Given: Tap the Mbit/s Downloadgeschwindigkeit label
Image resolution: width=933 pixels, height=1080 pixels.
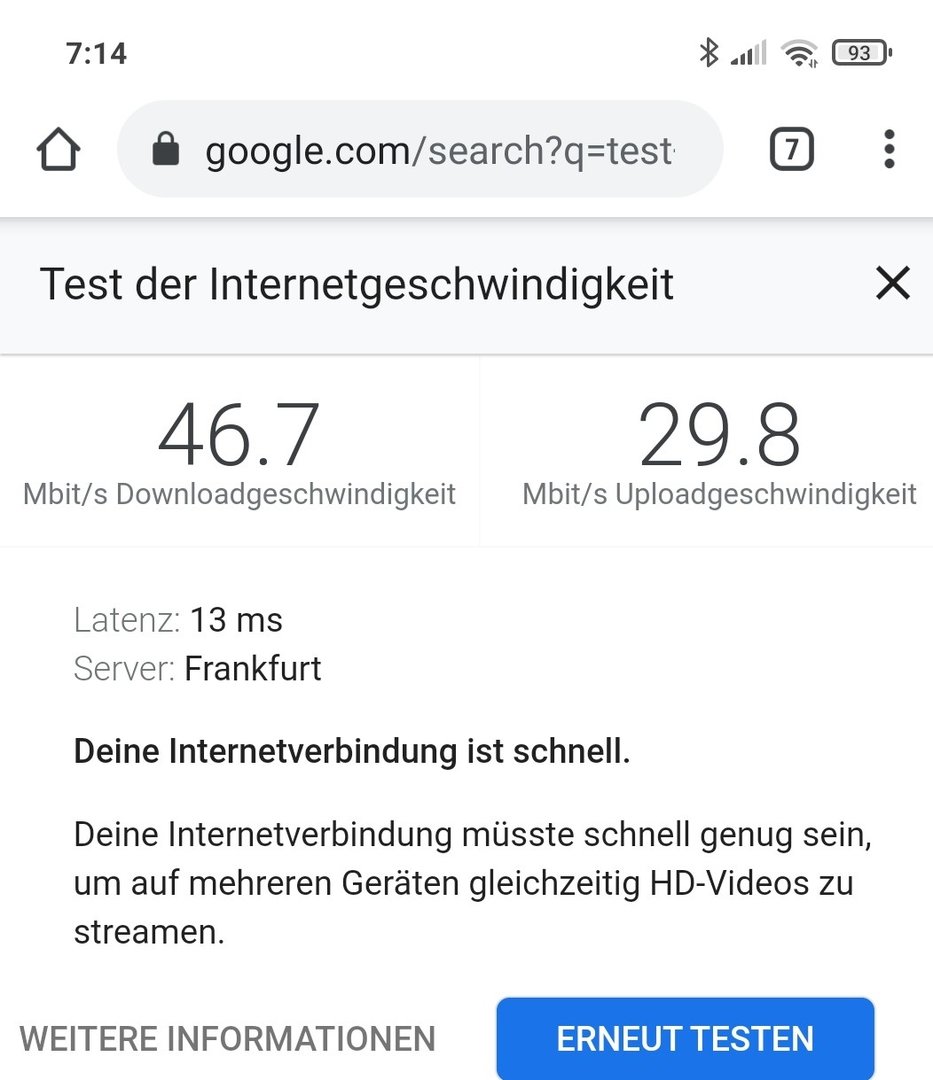Looking at the screenshot, I should (239, 495).
